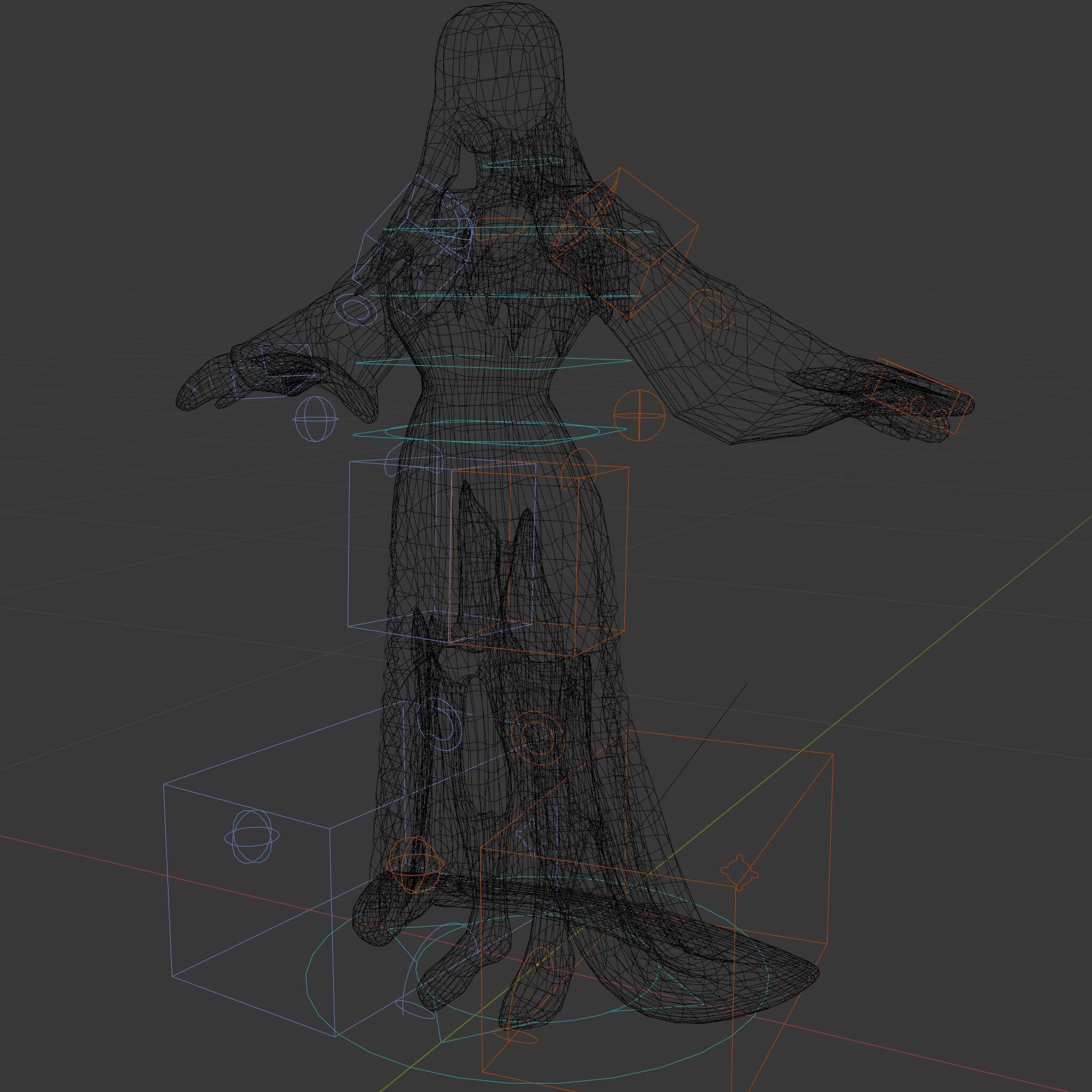Click the orange sphere control near ankle
1092x1092 pixels.
[x=414, y=865]
